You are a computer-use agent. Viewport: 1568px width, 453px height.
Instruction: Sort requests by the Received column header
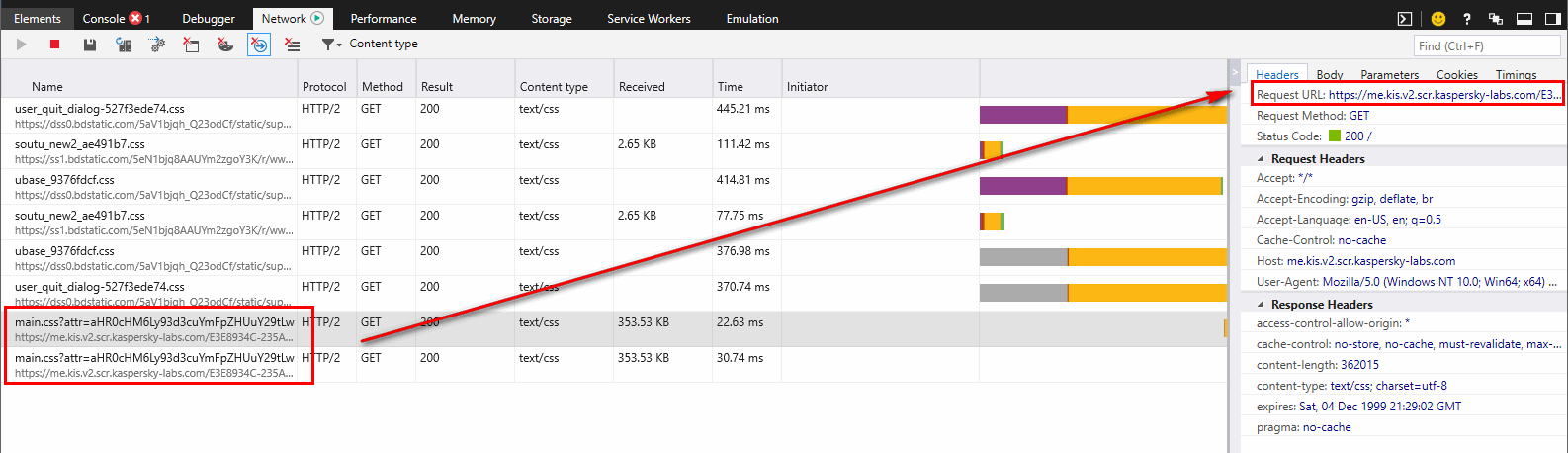(x=642, y=87)
